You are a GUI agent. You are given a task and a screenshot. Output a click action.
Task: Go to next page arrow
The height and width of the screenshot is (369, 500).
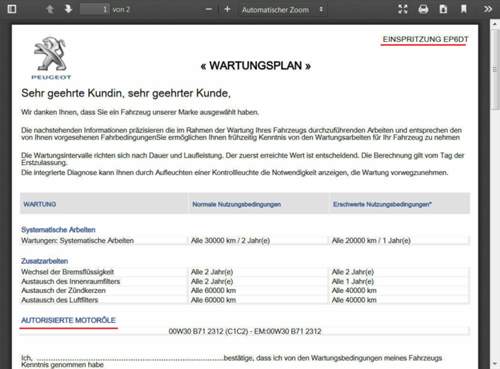point(68,9)
